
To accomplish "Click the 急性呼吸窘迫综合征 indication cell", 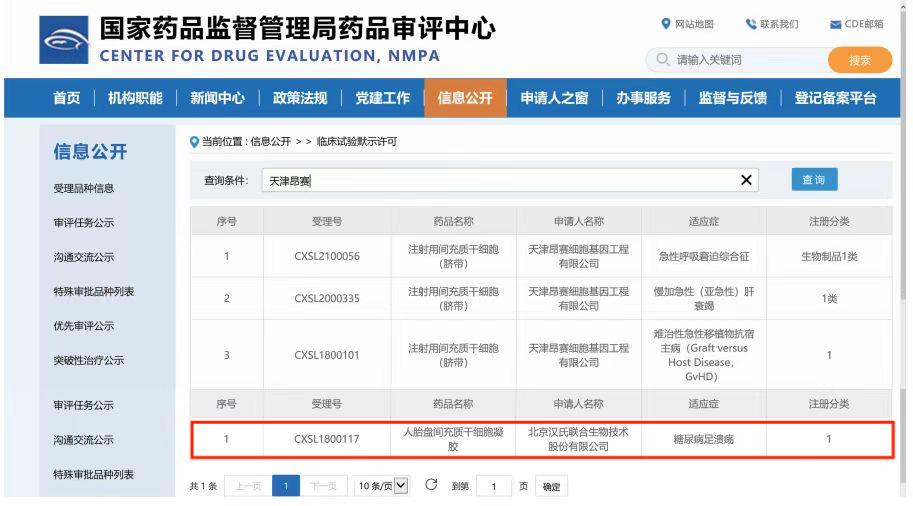I will pyautogui.click(x=703, y=256).
